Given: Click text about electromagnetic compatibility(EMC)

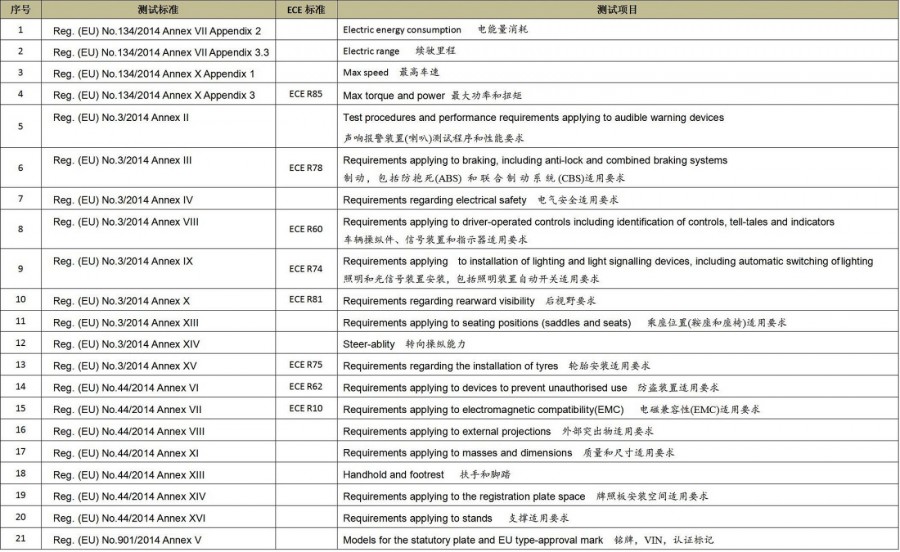Looking at the screenshot, I should point(483,410).
